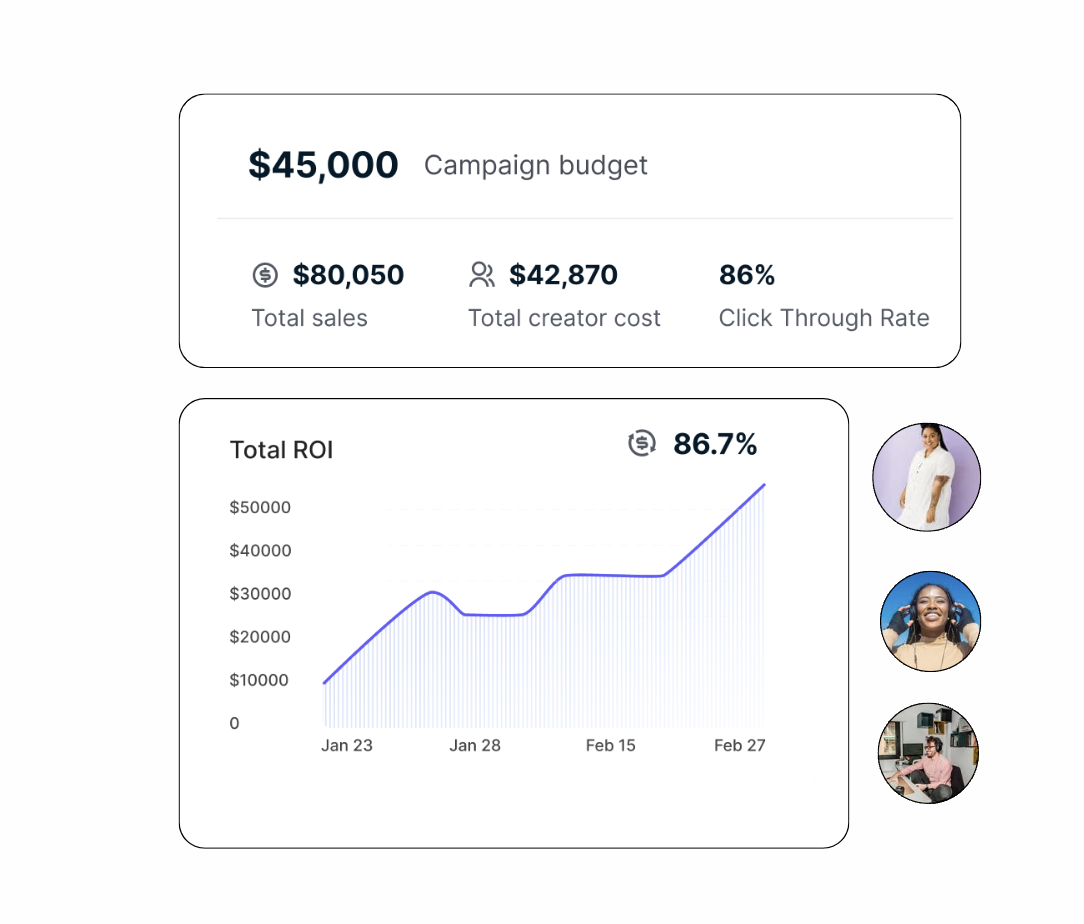Click the Total ROI chart title
This screenshot has height=924, width=1084.
pos(281,450)
